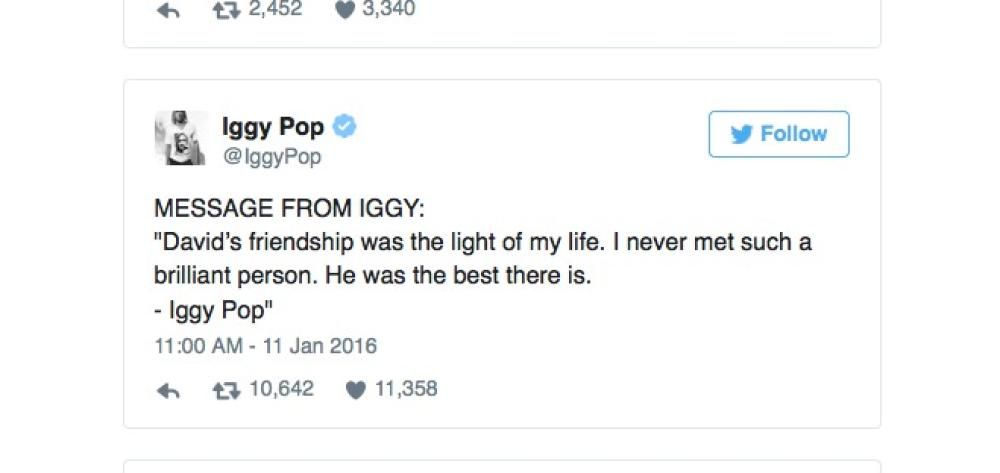
Task: Click Iggy Pop's profile avatar
Action: [180, 138]
